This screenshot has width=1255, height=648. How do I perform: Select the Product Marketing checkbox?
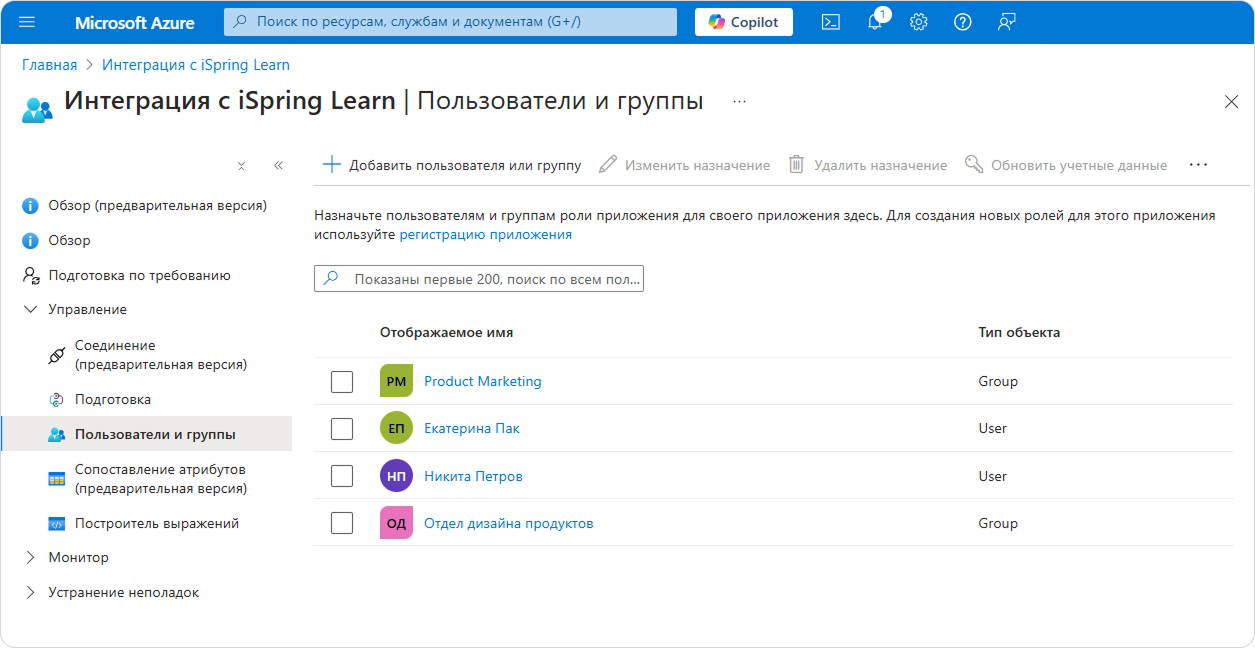coord(342,382)
